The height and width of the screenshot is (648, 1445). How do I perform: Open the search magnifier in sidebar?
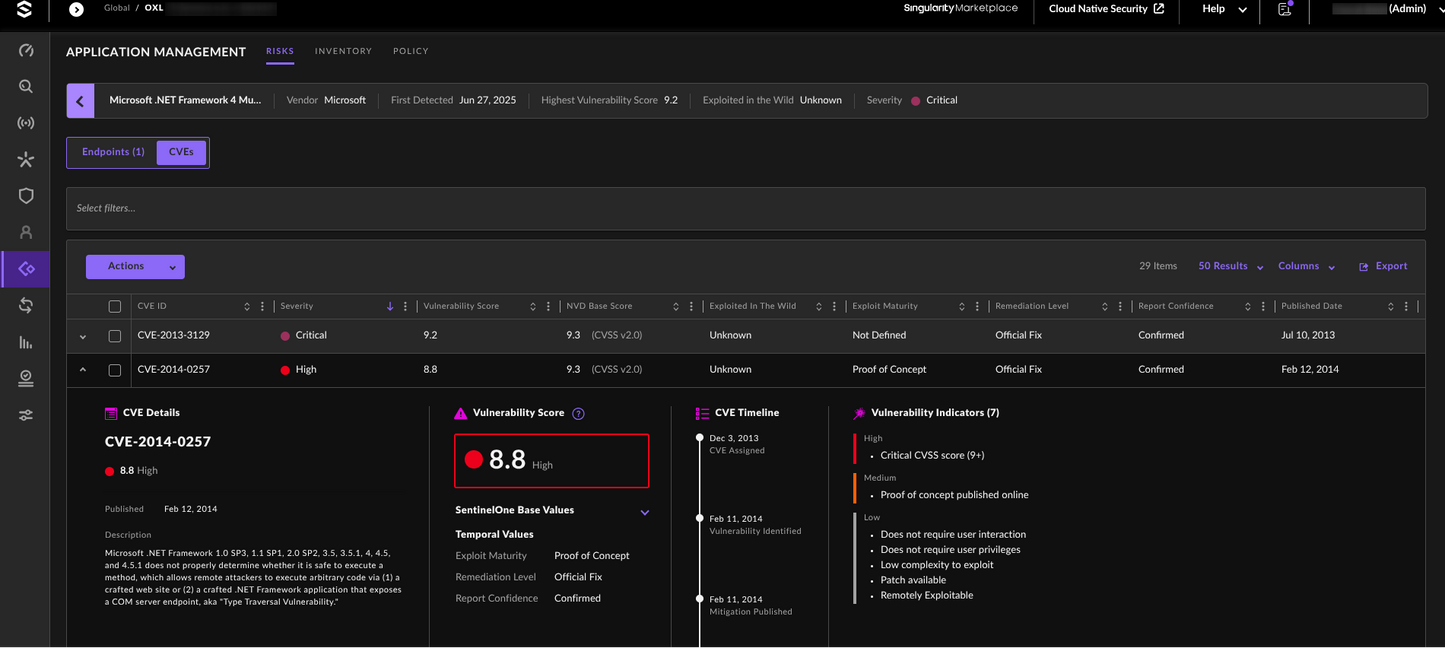pyautogui.click(x=26, y=87)
